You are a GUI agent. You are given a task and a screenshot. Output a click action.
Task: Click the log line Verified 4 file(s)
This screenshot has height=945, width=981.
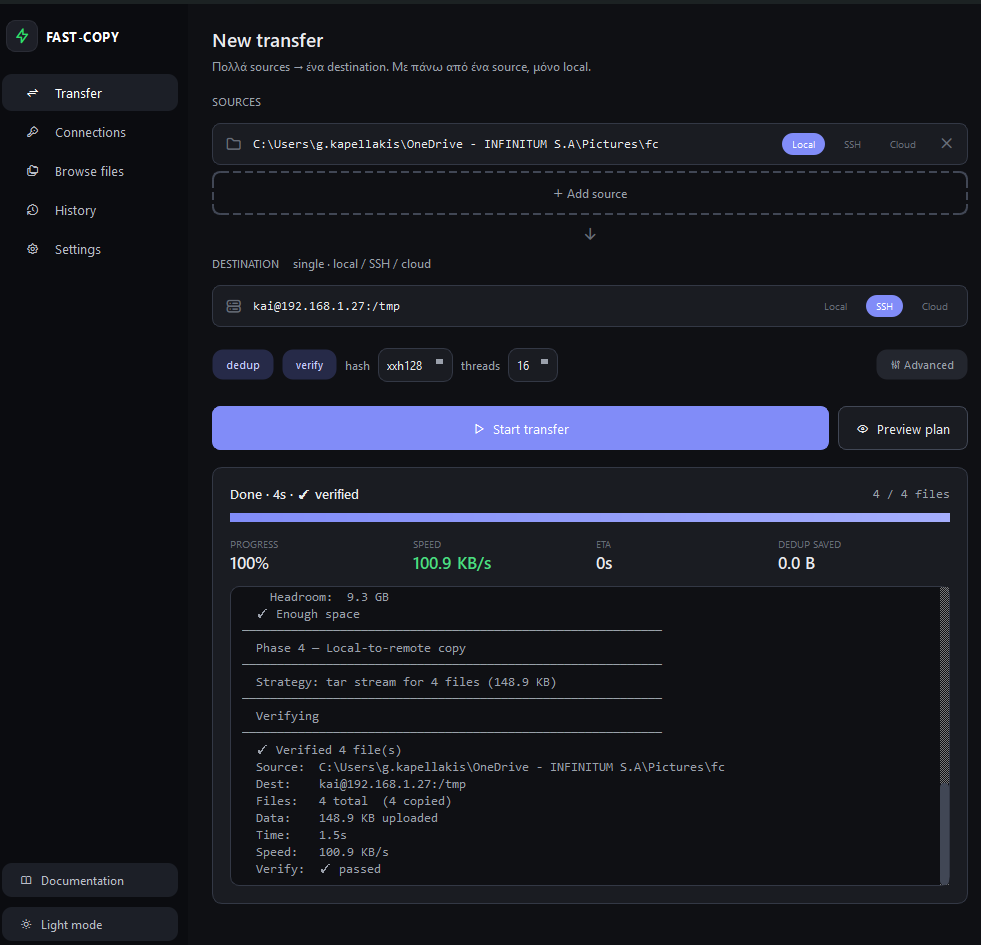coord(328,749)
